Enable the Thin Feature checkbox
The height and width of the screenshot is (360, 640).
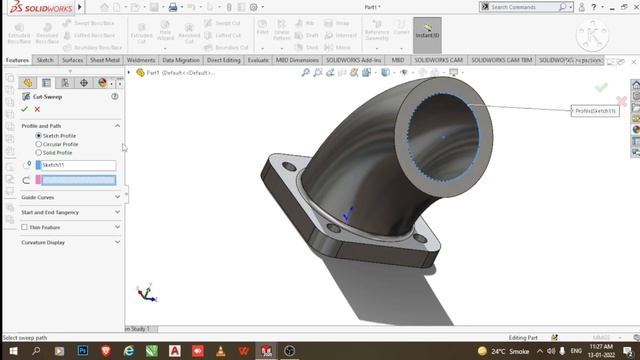pos(24,227)
